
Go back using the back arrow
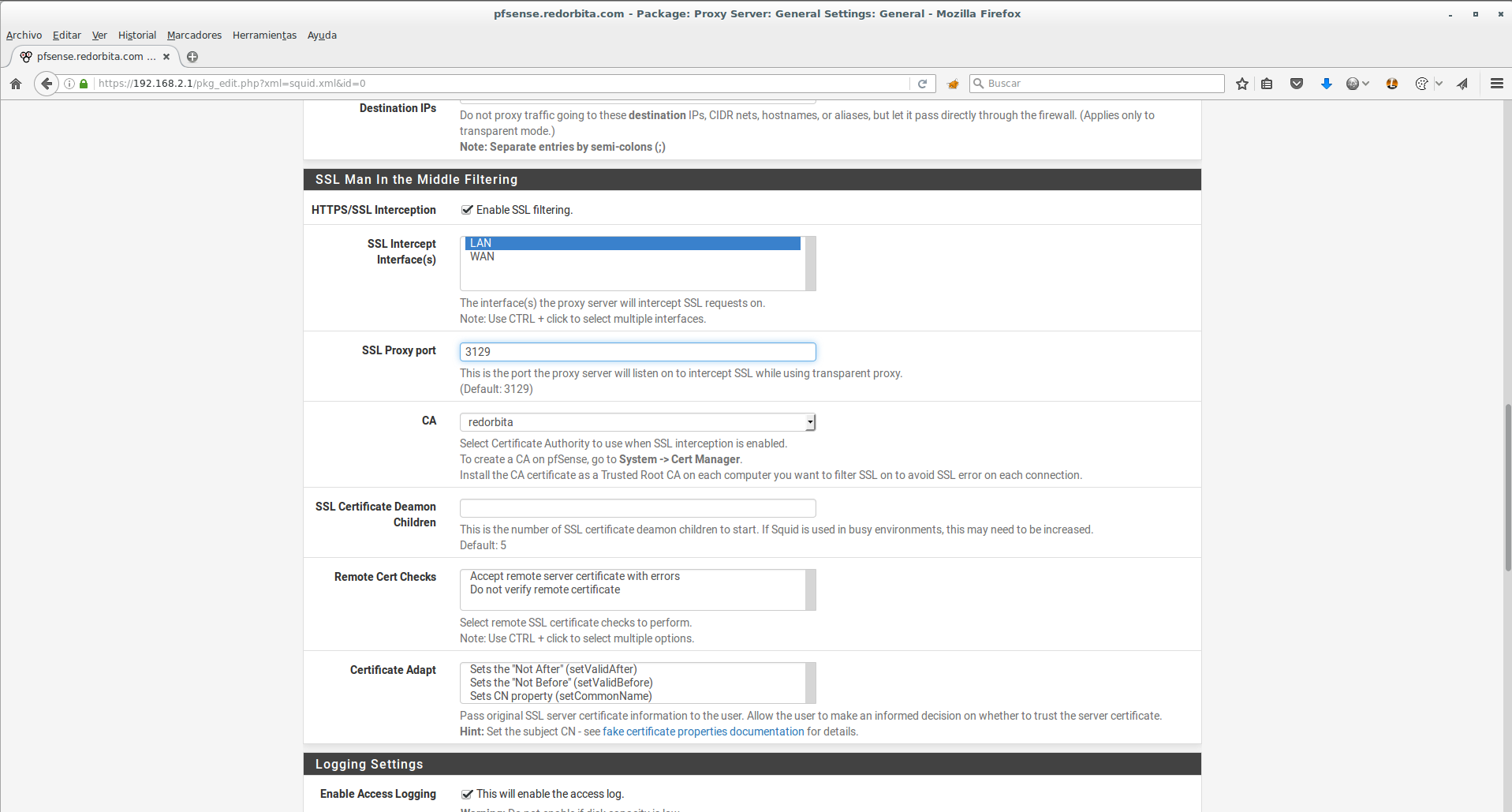tap(47, 84)
